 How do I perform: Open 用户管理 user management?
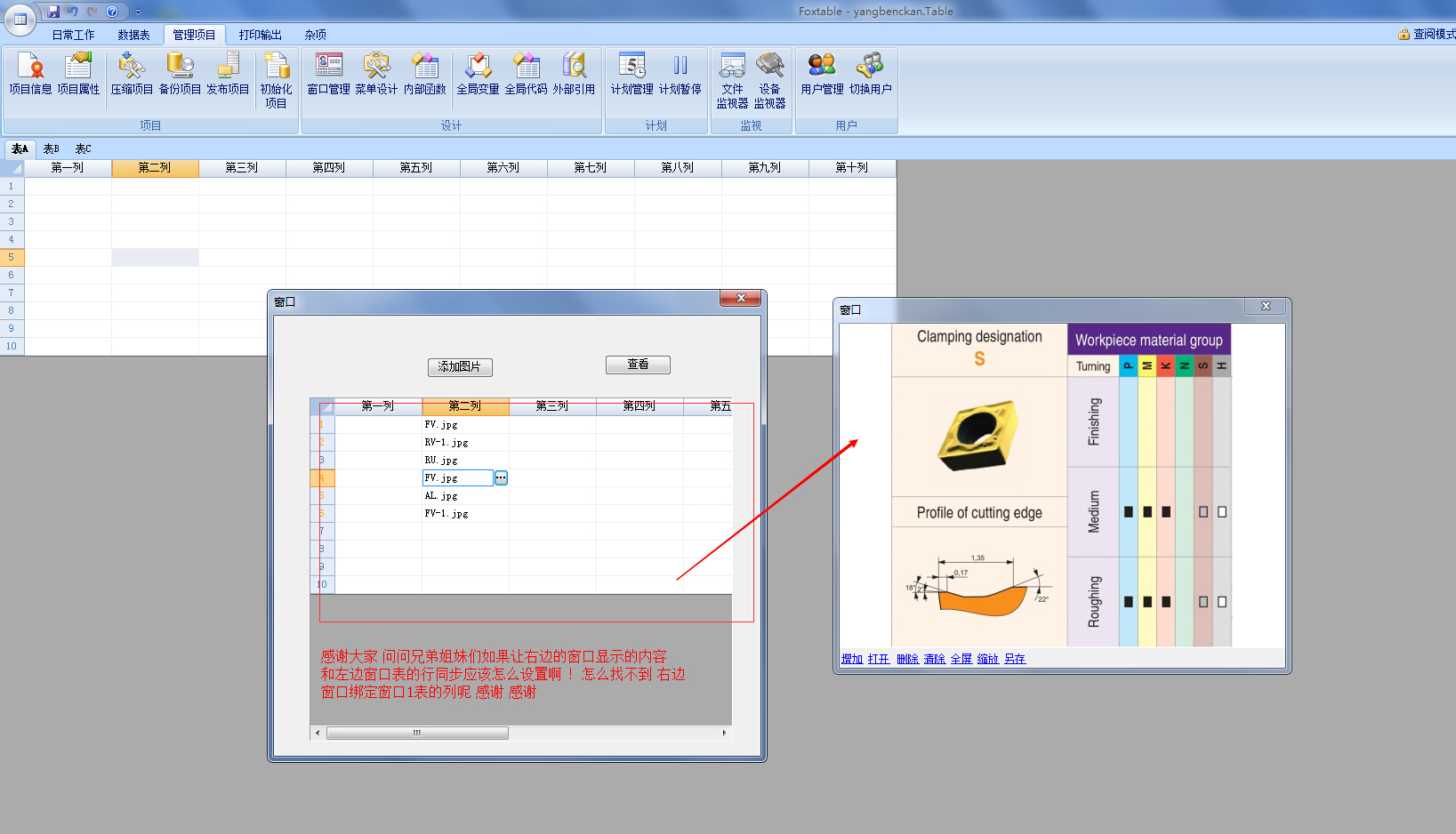pyautogui.click(x=822, y=73)
